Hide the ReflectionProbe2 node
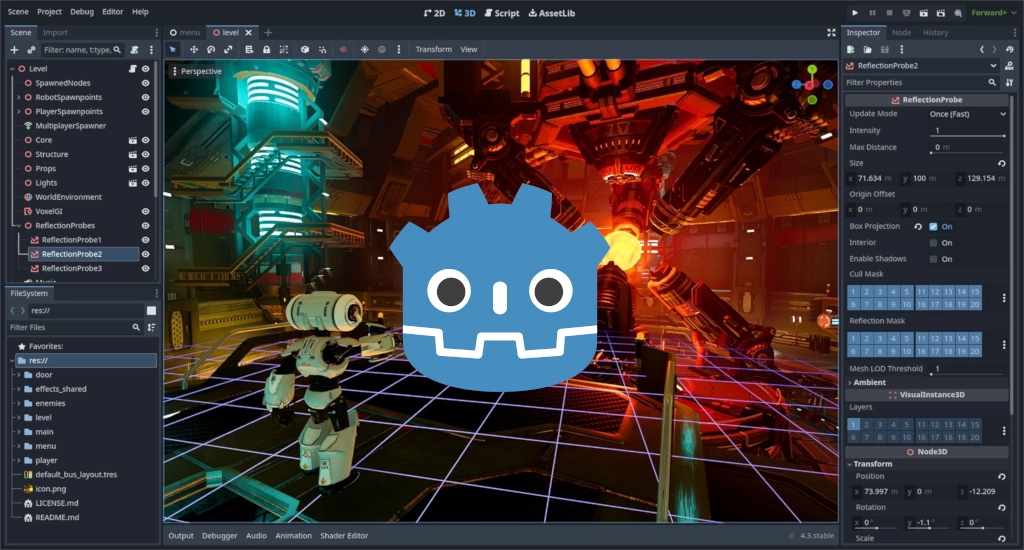Viewport: 1024px width, 550px height. tap(146, 254)
